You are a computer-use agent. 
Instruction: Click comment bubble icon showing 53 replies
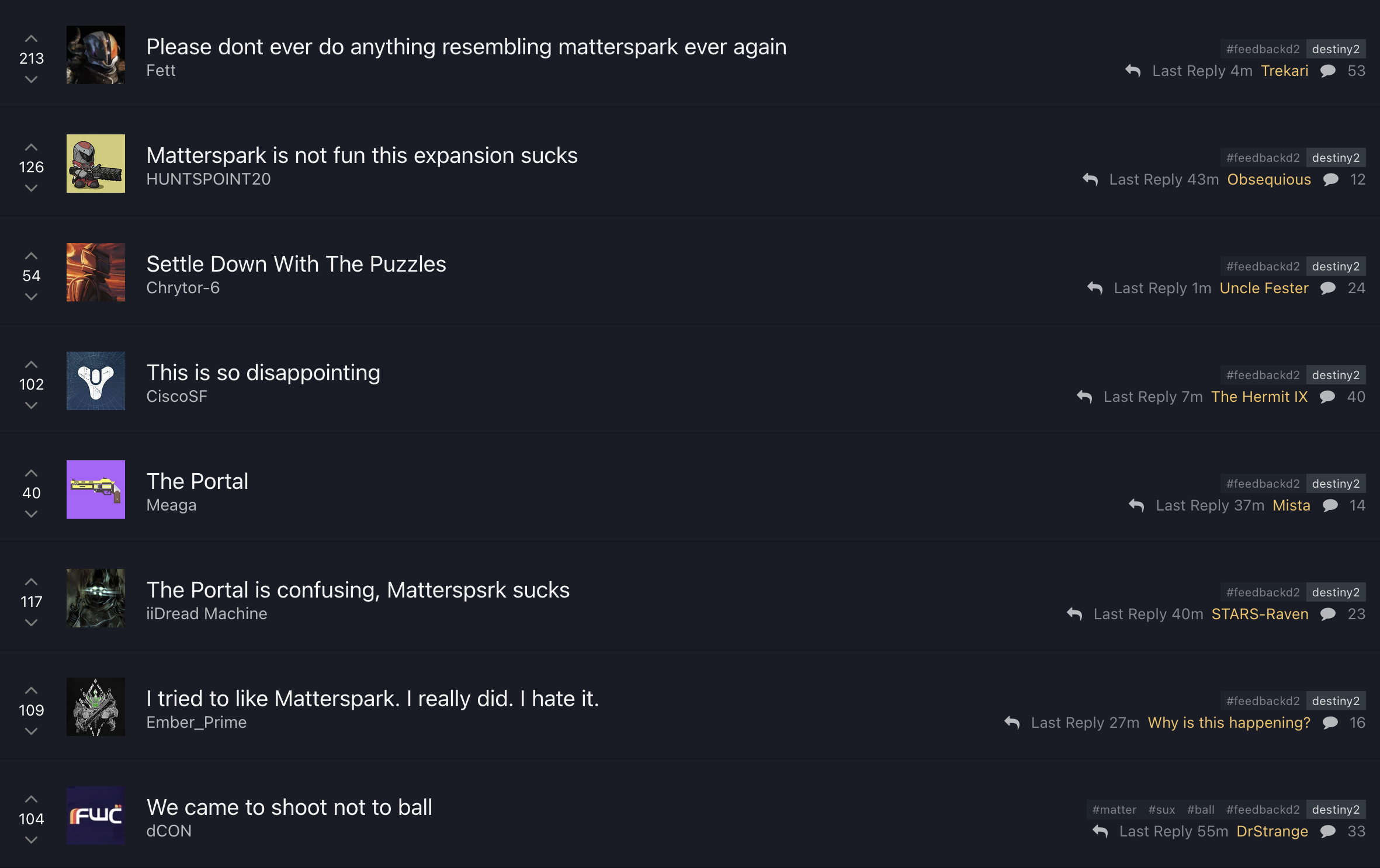(1328, 71)
